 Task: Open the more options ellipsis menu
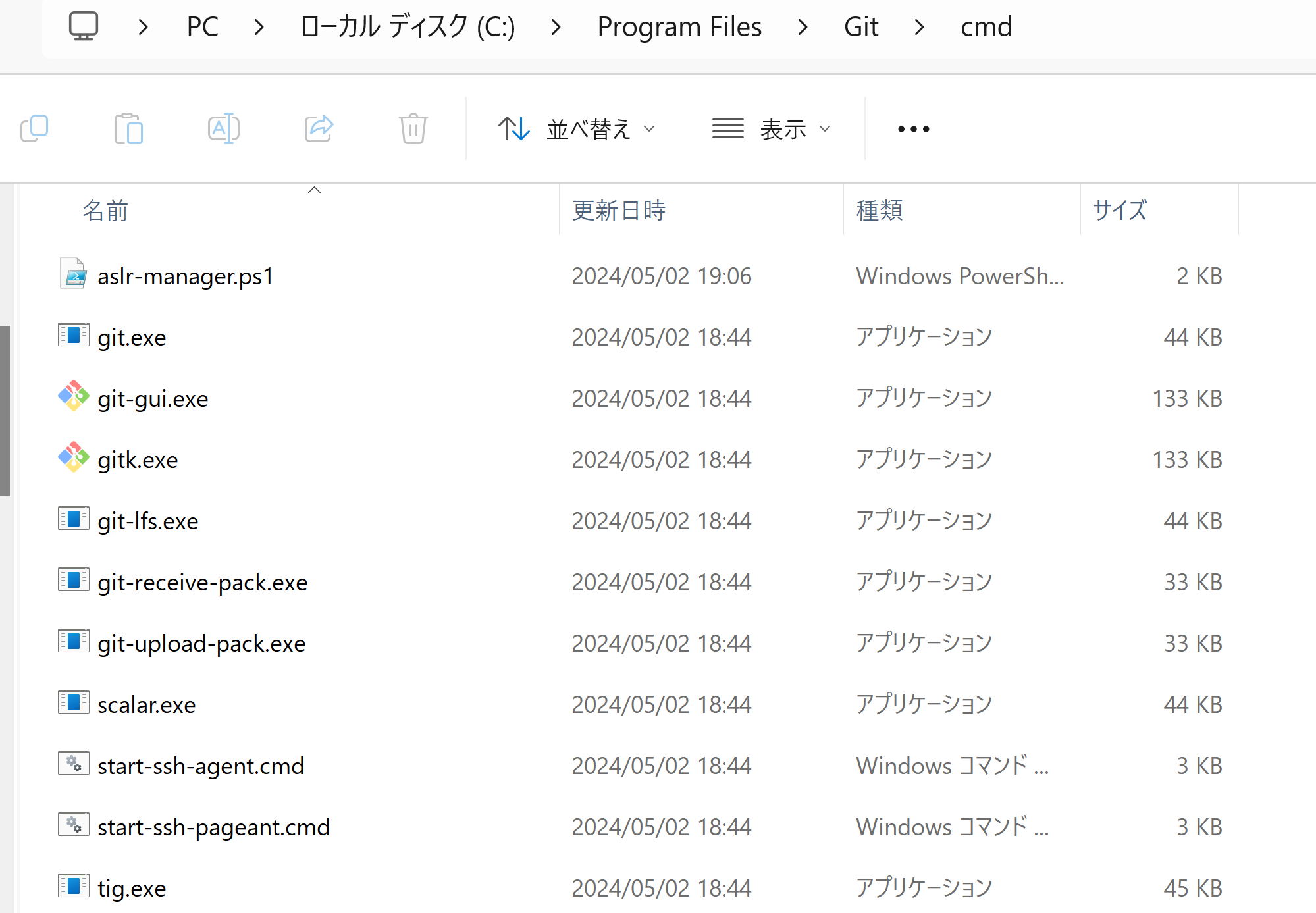click(x=914, y=128)
